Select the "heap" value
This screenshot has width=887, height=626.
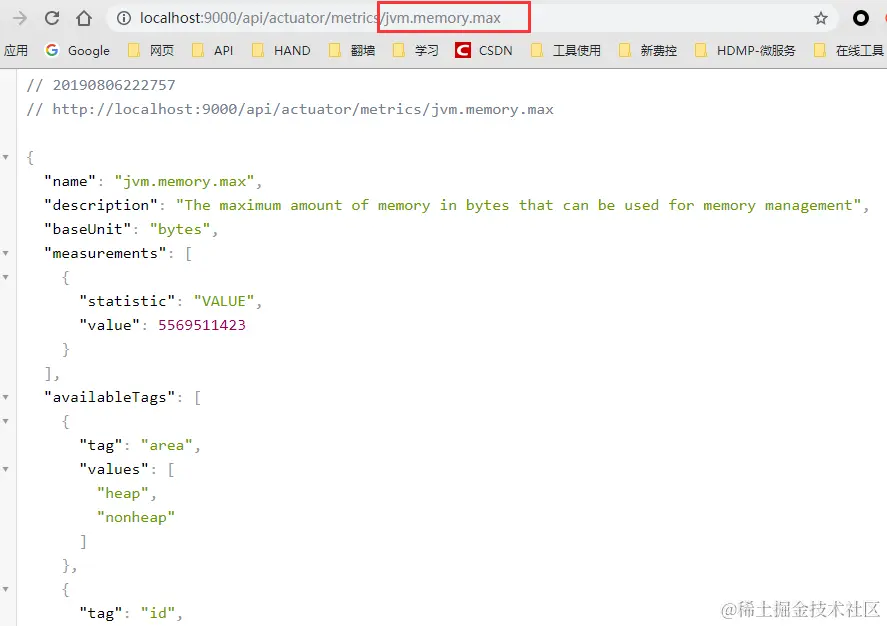(123, 494)
